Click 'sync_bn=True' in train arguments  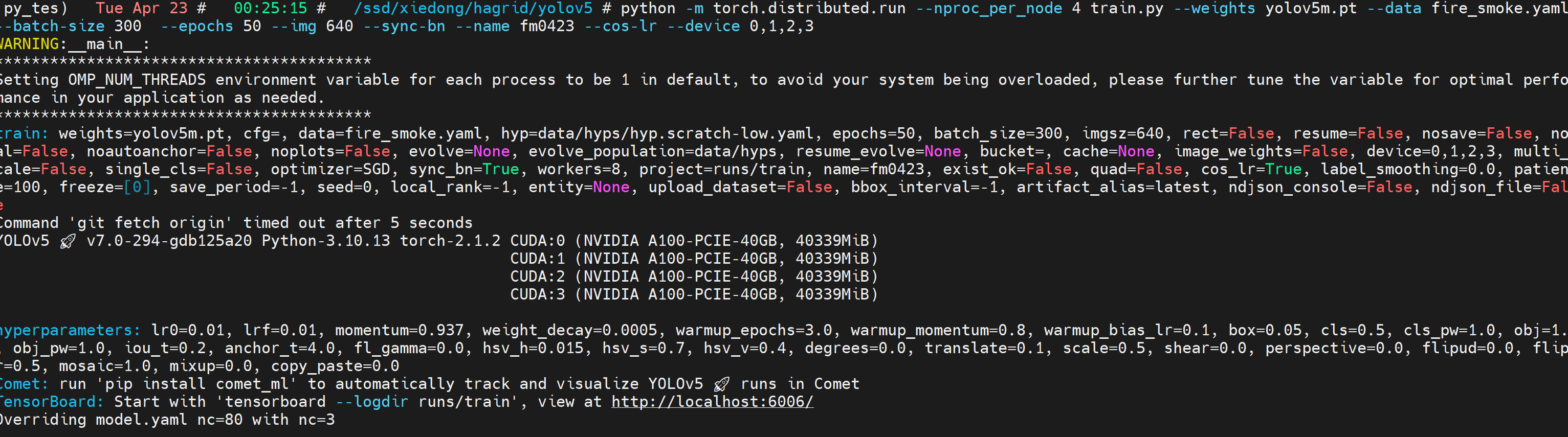[x=464, y=170]
